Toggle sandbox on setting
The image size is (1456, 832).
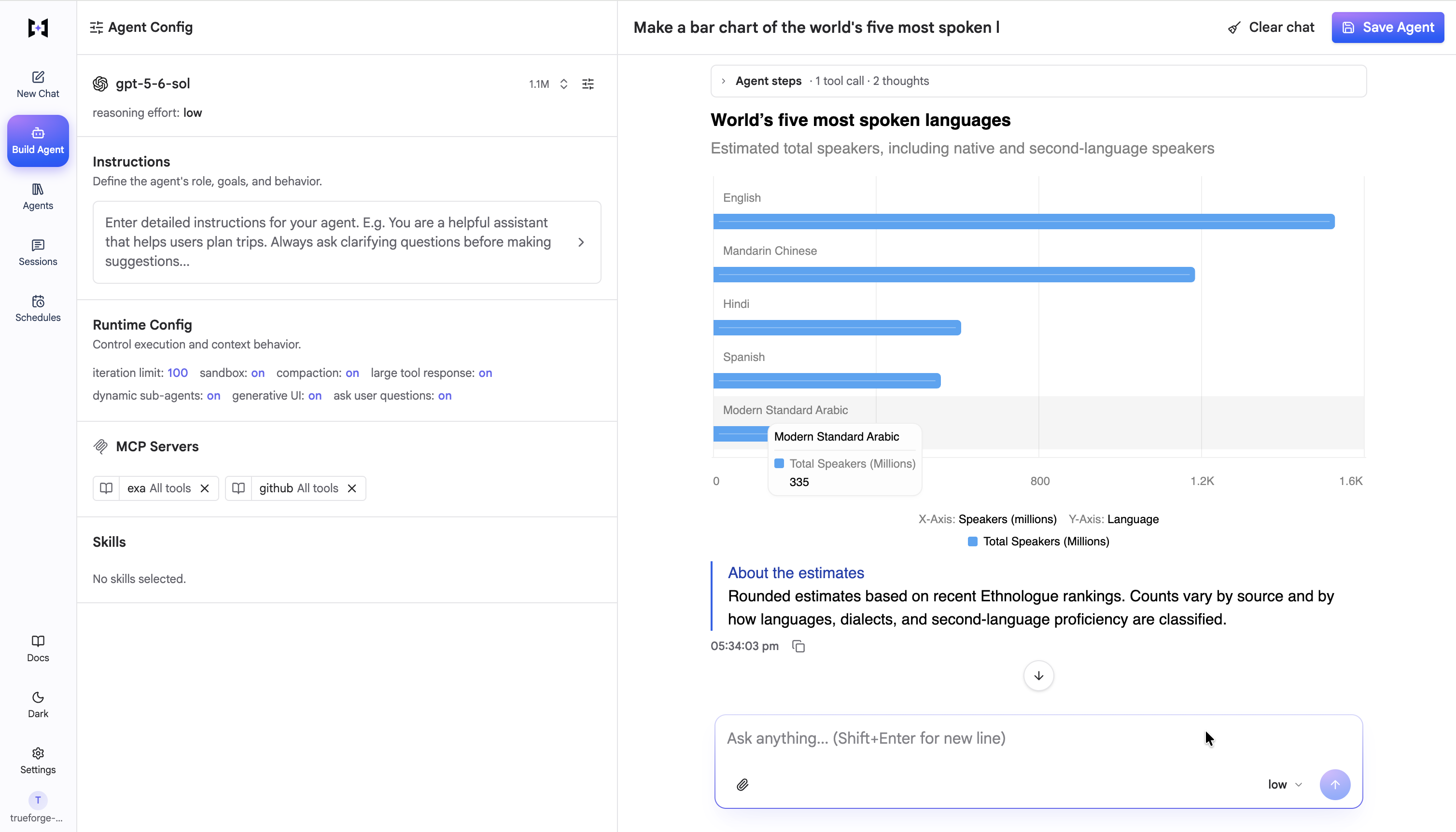[258, 373]
